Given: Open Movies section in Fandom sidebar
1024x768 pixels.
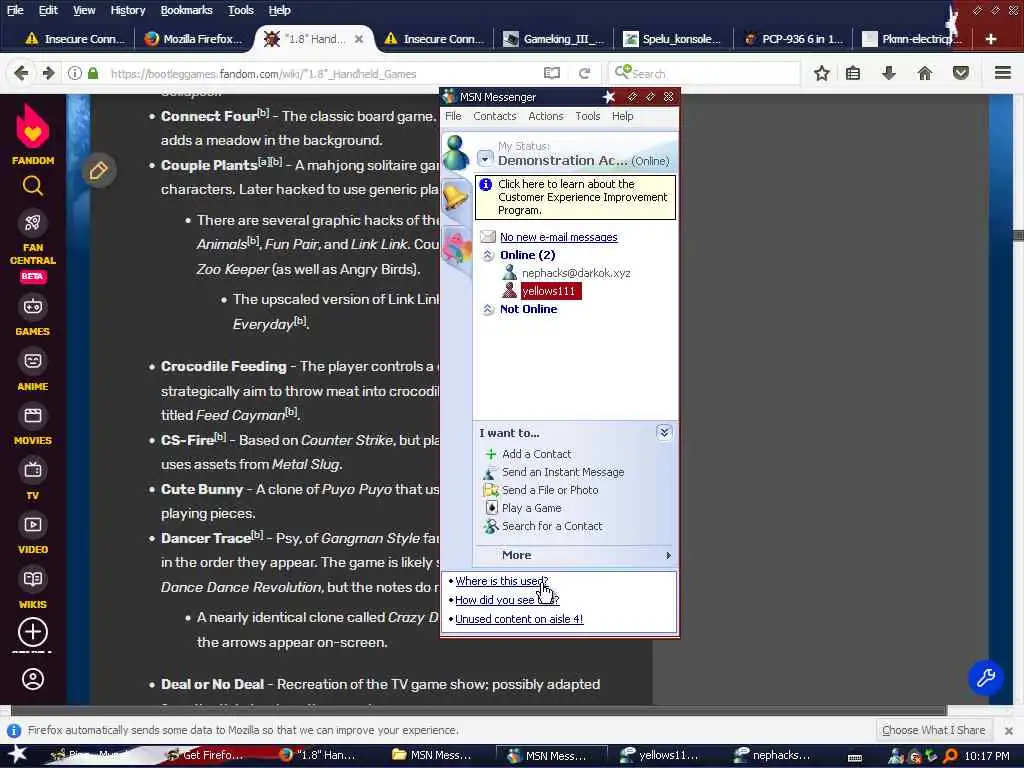Looking at the screenshot, I should [x=33, y=426].
